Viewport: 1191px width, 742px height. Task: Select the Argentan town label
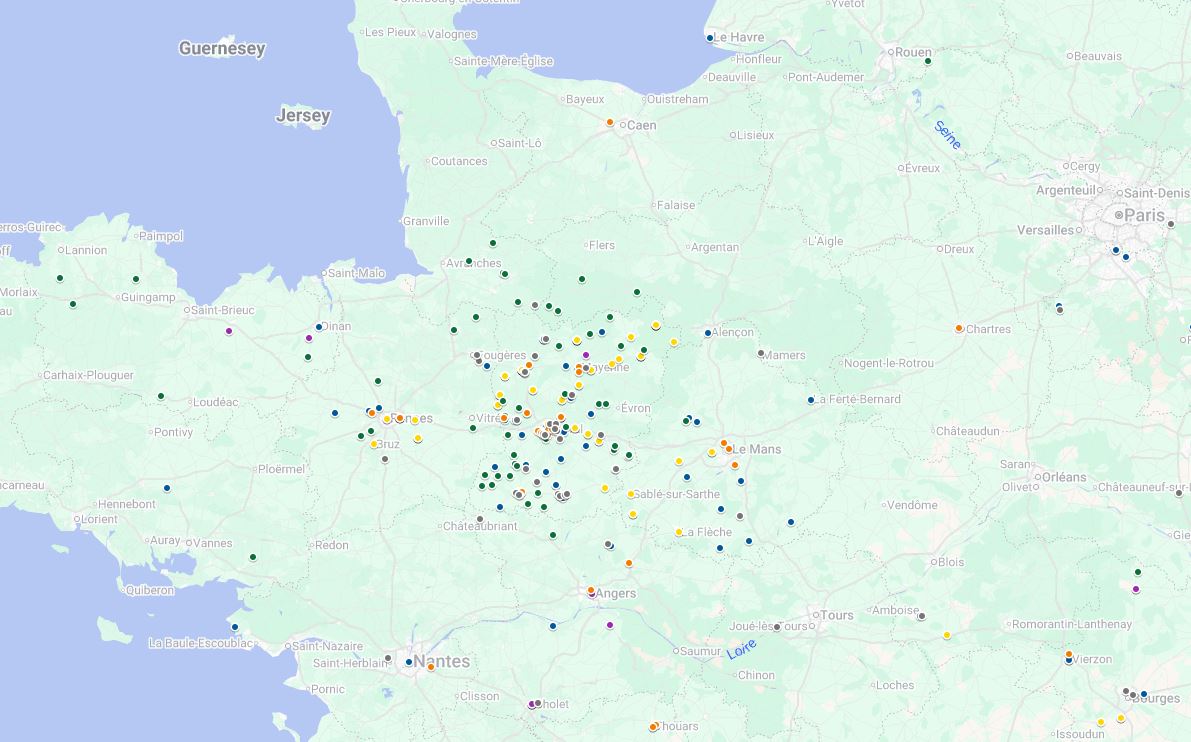point(714,247)
